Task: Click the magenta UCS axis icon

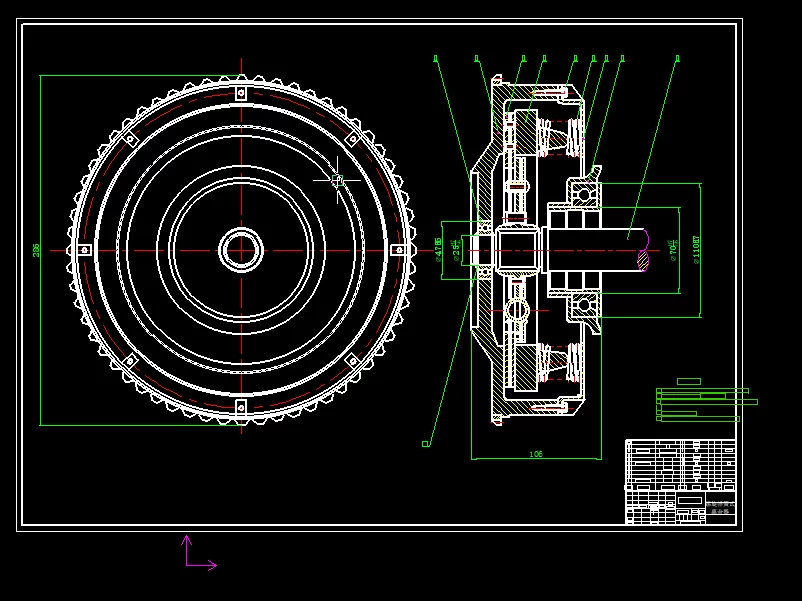Action: click(199, 552)
